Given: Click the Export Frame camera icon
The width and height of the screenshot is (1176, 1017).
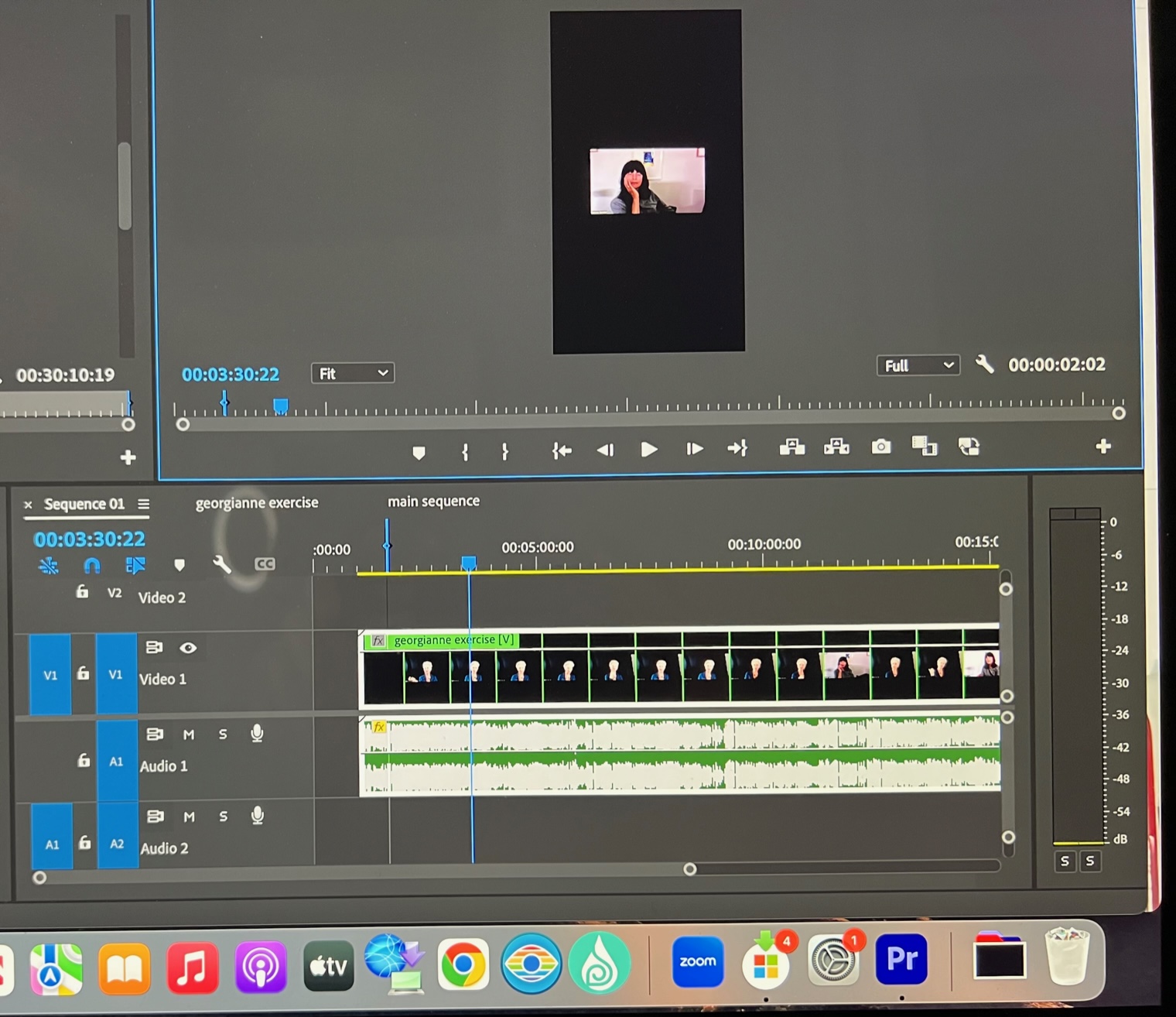Looking at the screenshot, I should tap(881, 447).
